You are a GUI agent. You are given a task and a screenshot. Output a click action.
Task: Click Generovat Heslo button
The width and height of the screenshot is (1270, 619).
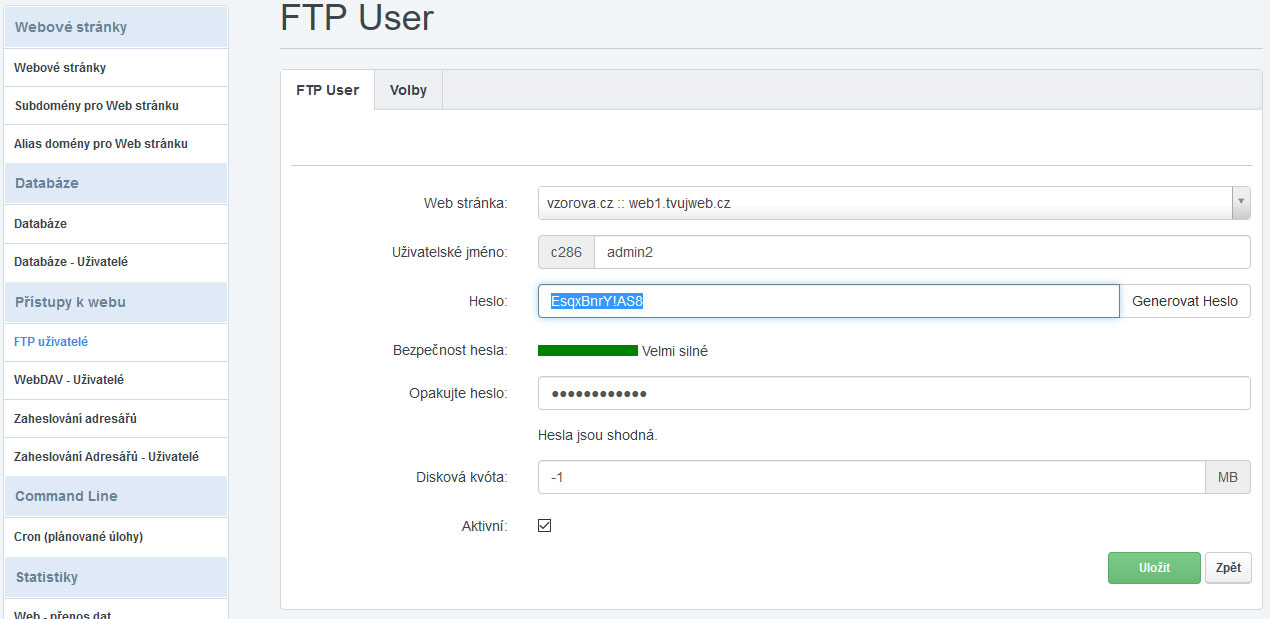[x=1184, y=301]
